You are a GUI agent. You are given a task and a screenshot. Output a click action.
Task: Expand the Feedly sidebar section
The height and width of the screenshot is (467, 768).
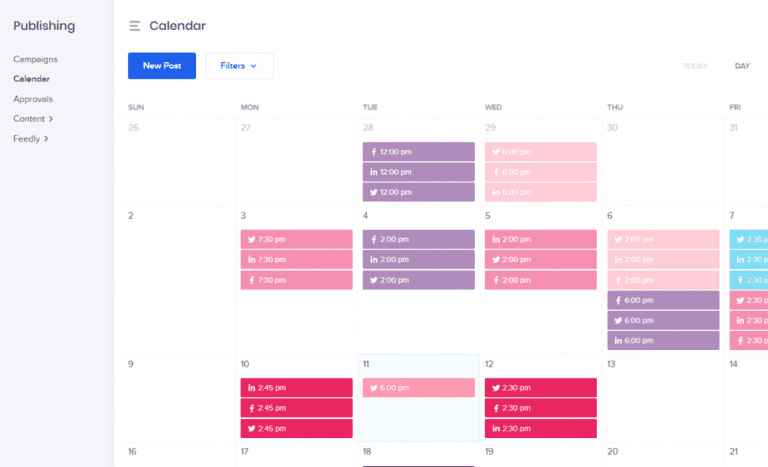[31, 139]
